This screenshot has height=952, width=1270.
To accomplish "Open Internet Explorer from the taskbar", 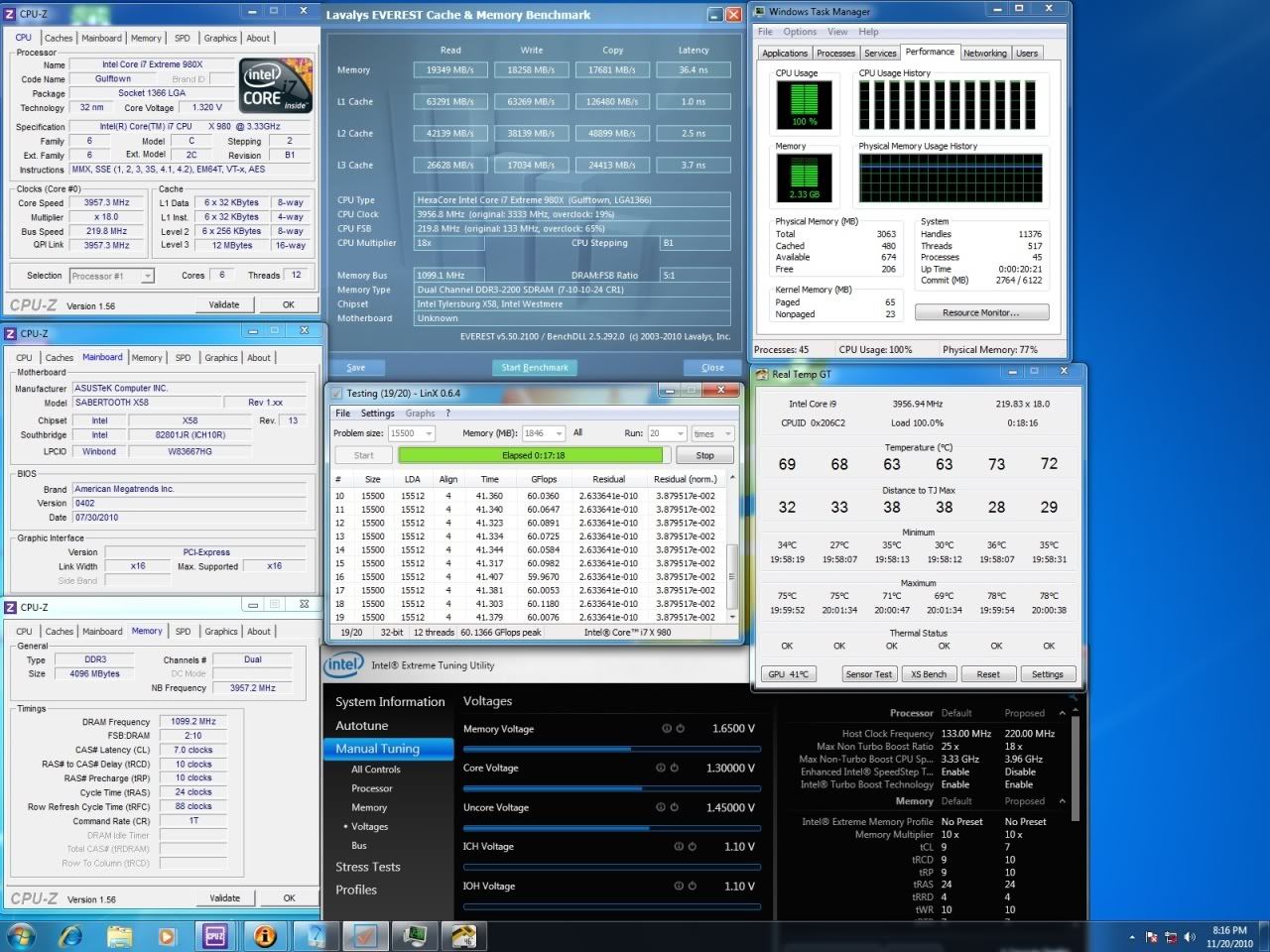I will click(x=70, y=935).
